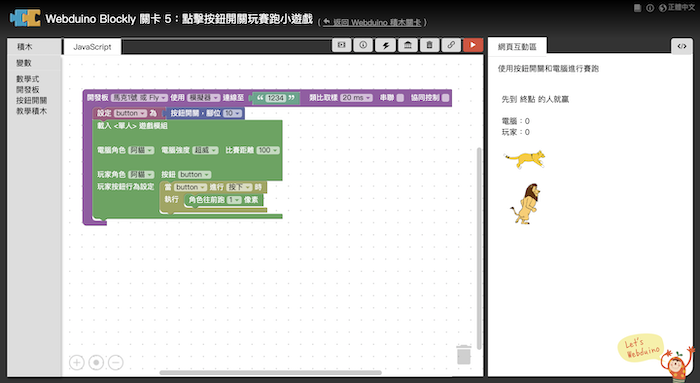Click the 先到 終點 的人就贏 text

pyautogui.click(x=535, y=100)
